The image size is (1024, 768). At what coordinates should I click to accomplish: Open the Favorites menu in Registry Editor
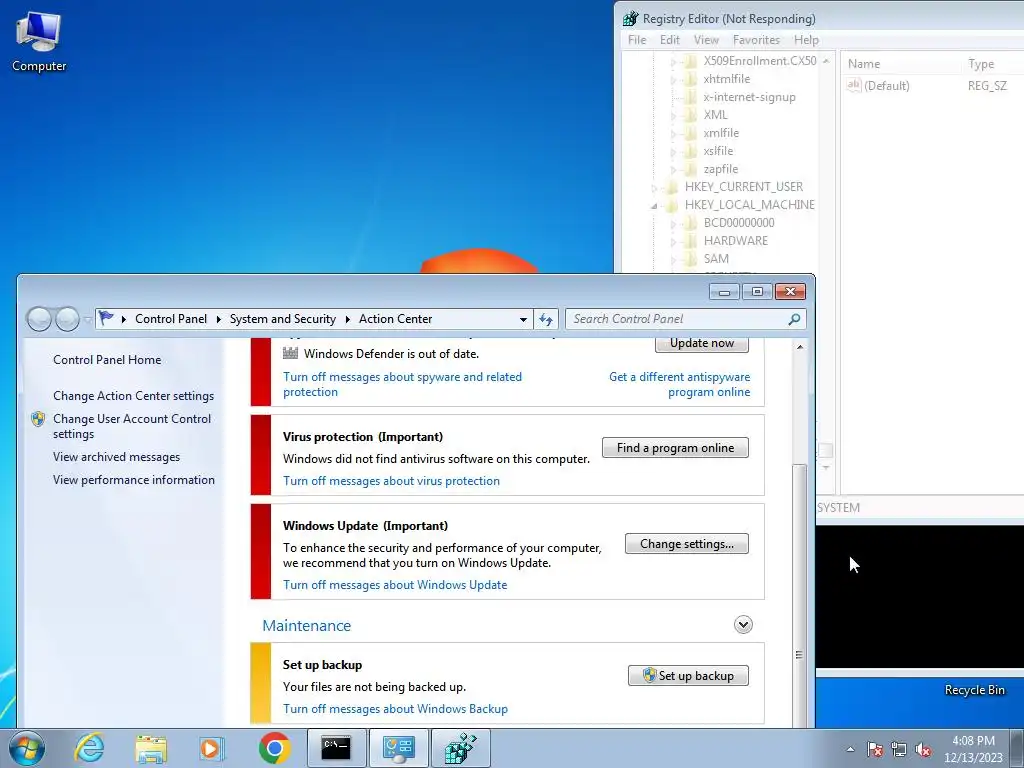[x=756, y=40]
